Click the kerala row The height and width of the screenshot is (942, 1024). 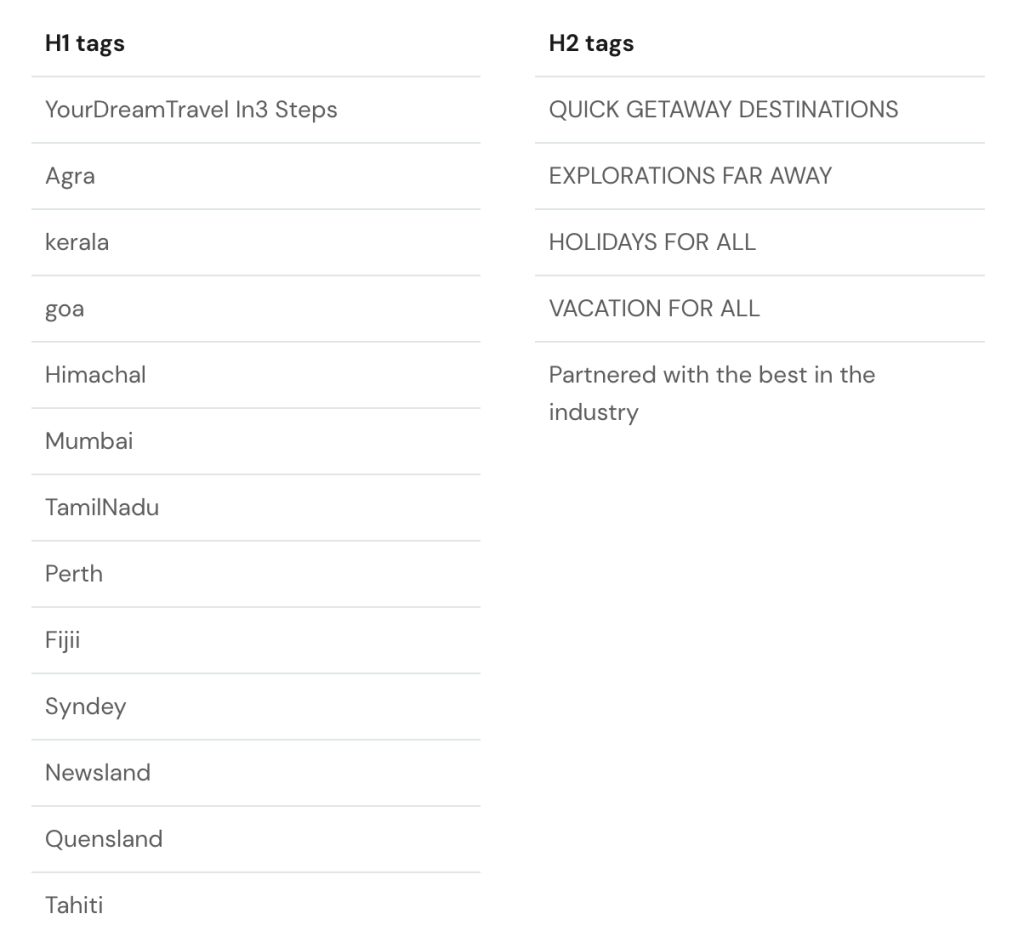(256, 242)
